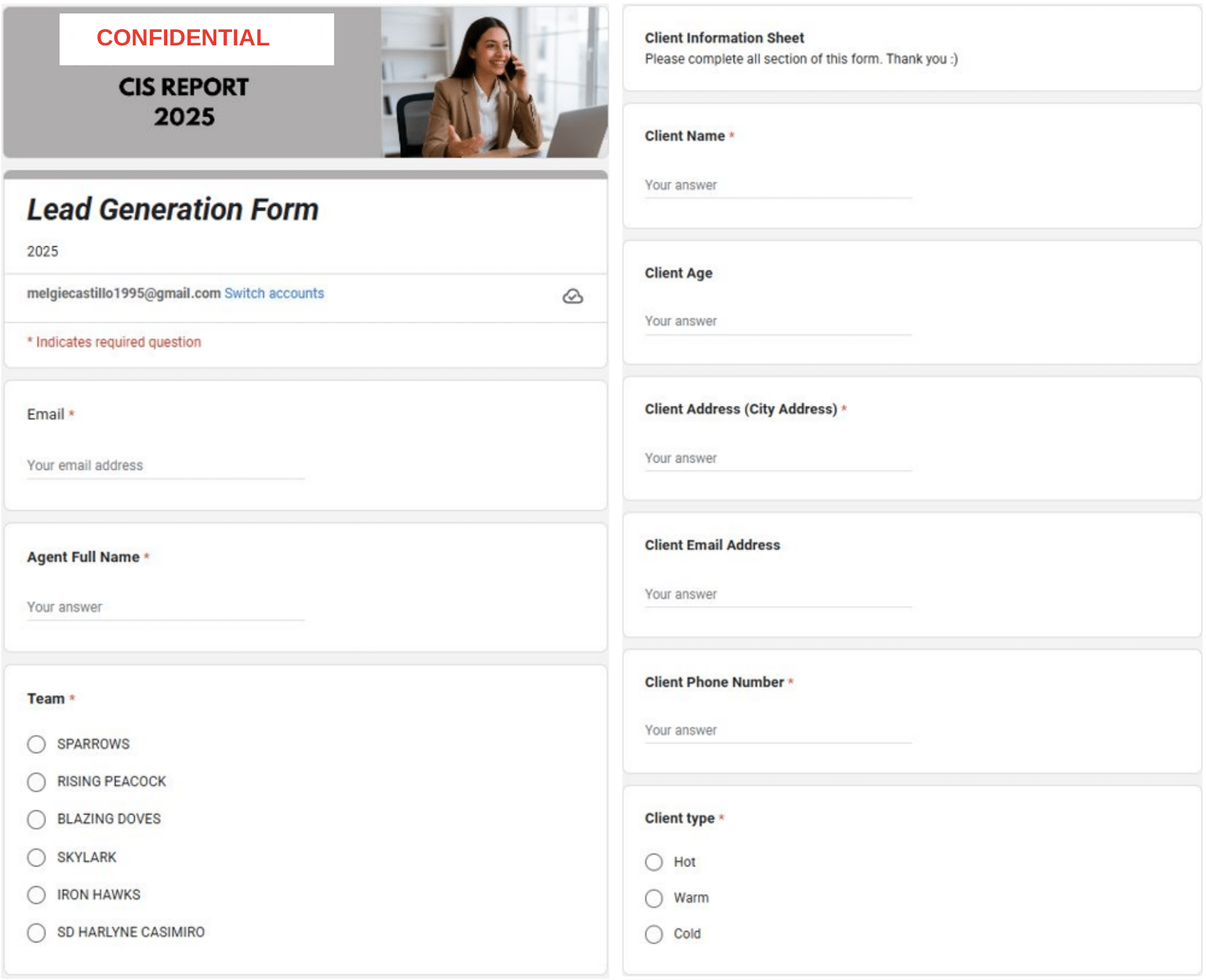Image resolution: width=1206 pixels, height=980 pixels.
Task: Click the Switch accounts link
Action: click(x=274, y=293)
